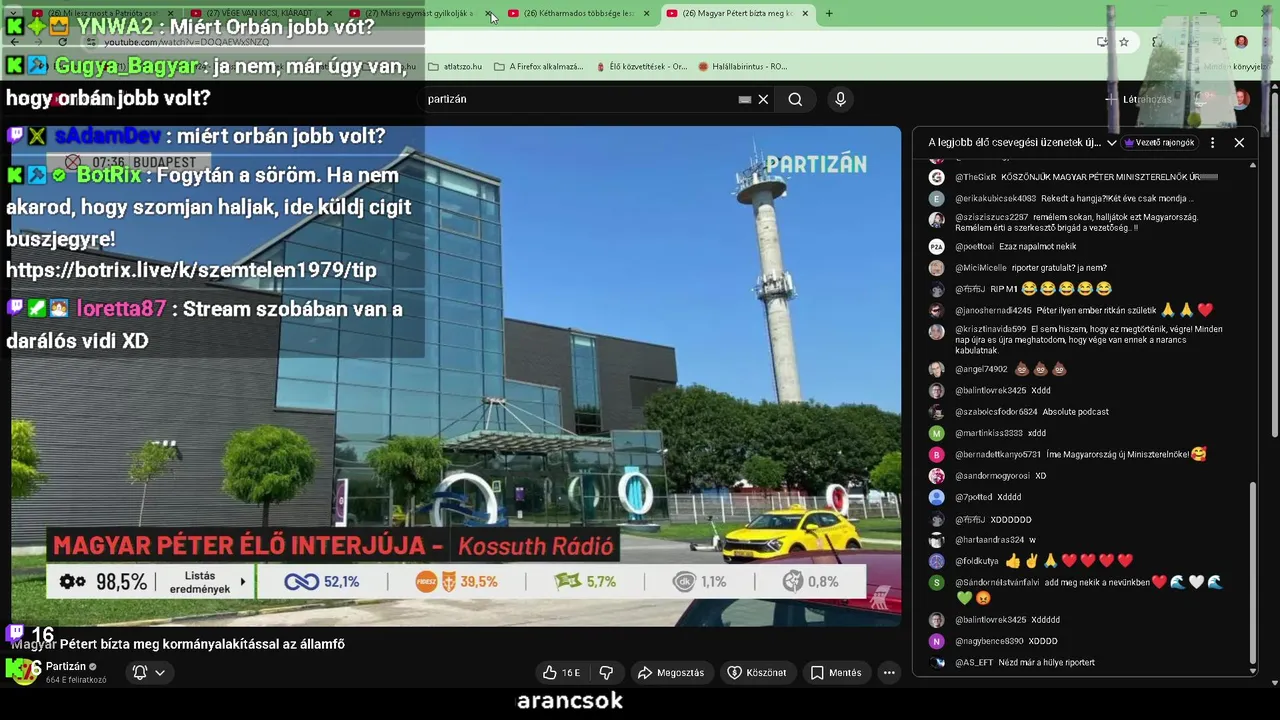
Task: Switch to 'Kétharmados többsége lesz' tab
Action: (x=578, y=13)
